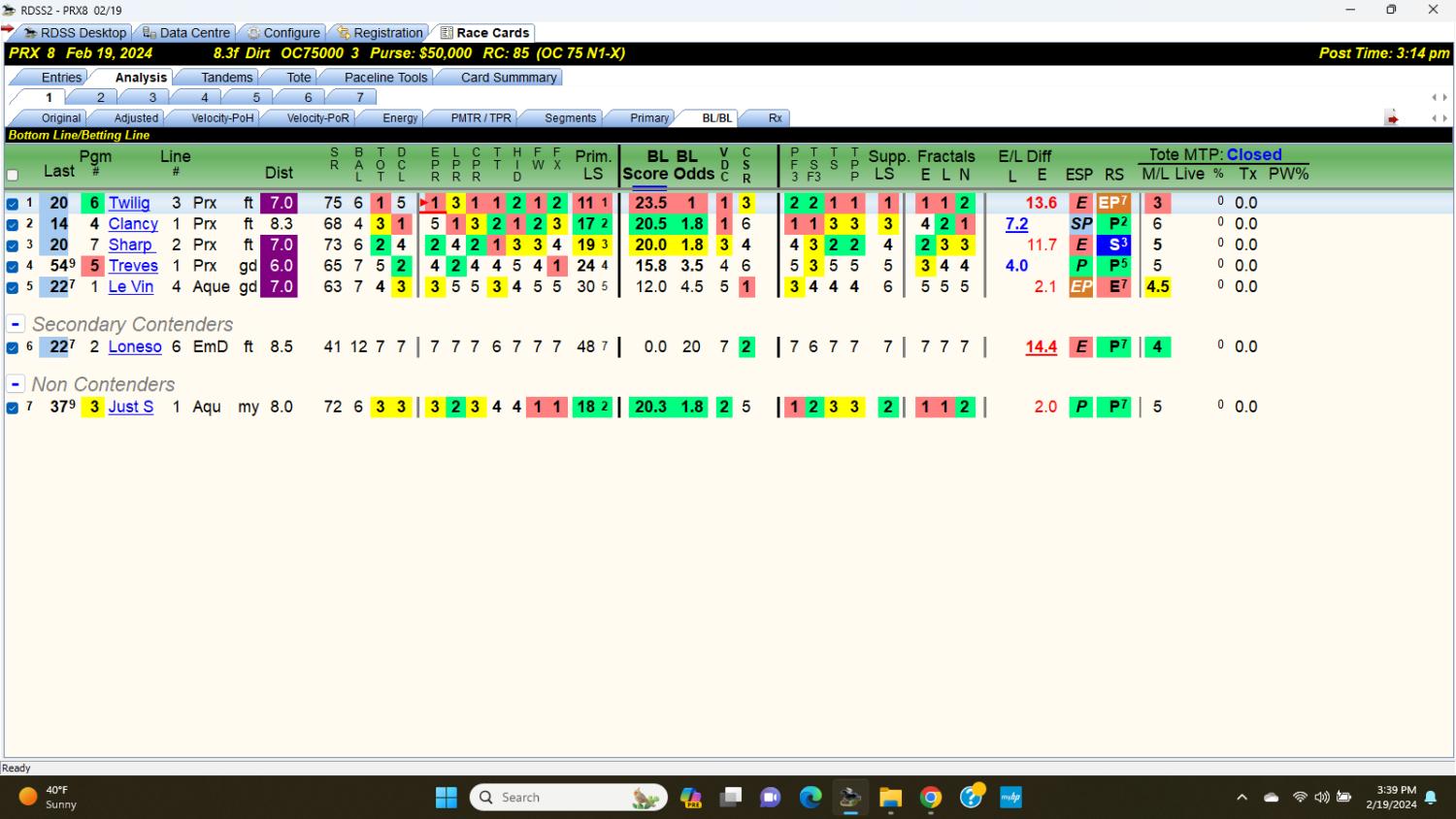
Task: Click the red arrow icon beside view tabs
Action: click(1392, 118)
